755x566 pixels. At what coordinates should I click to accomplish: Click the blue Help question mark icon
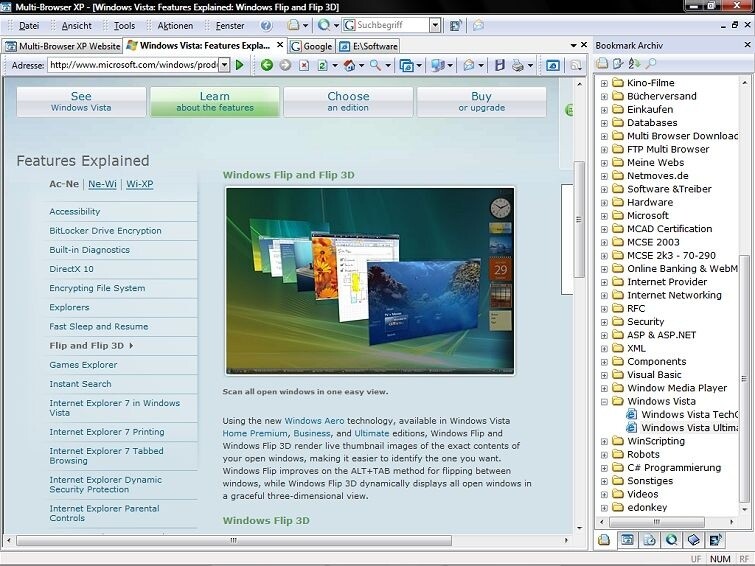pos(266,26)
